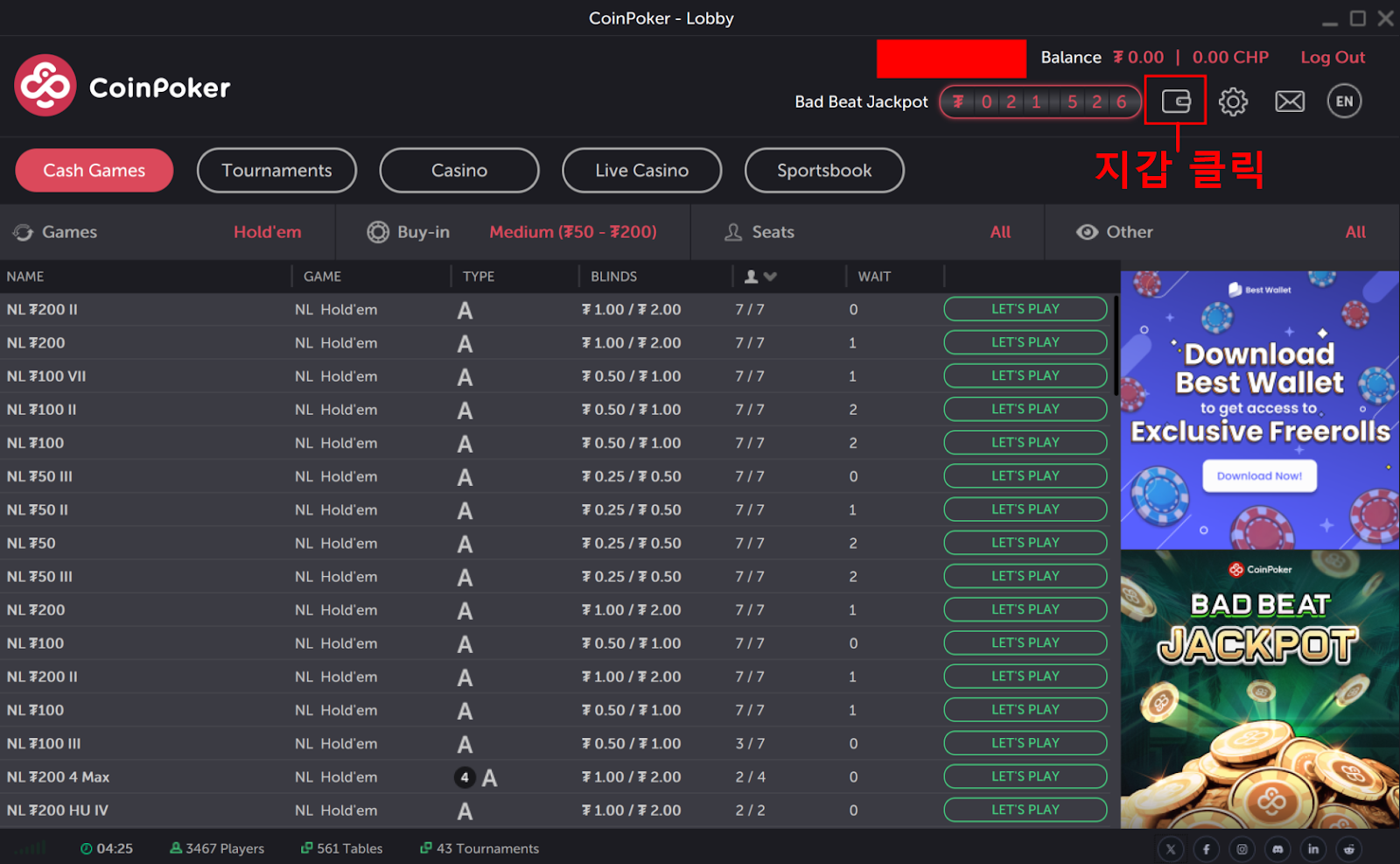The height and width of the screenshot is (864, 1400).
Task: Open the Bad Beat Jackpot promo banner
Action: click(1260, 690)
